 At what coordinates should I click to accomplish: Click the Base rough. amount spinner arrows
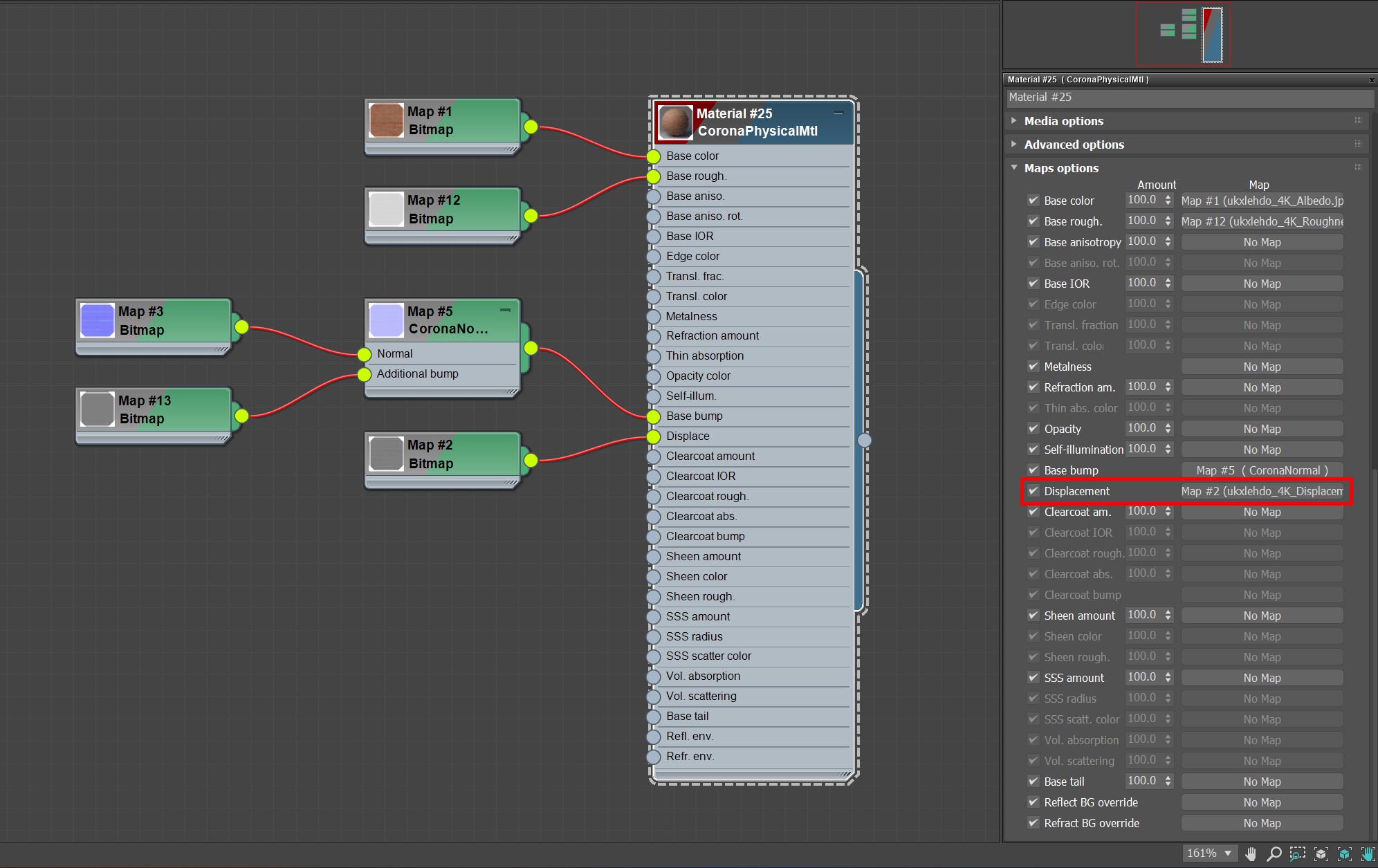(x=1168, y=221)
